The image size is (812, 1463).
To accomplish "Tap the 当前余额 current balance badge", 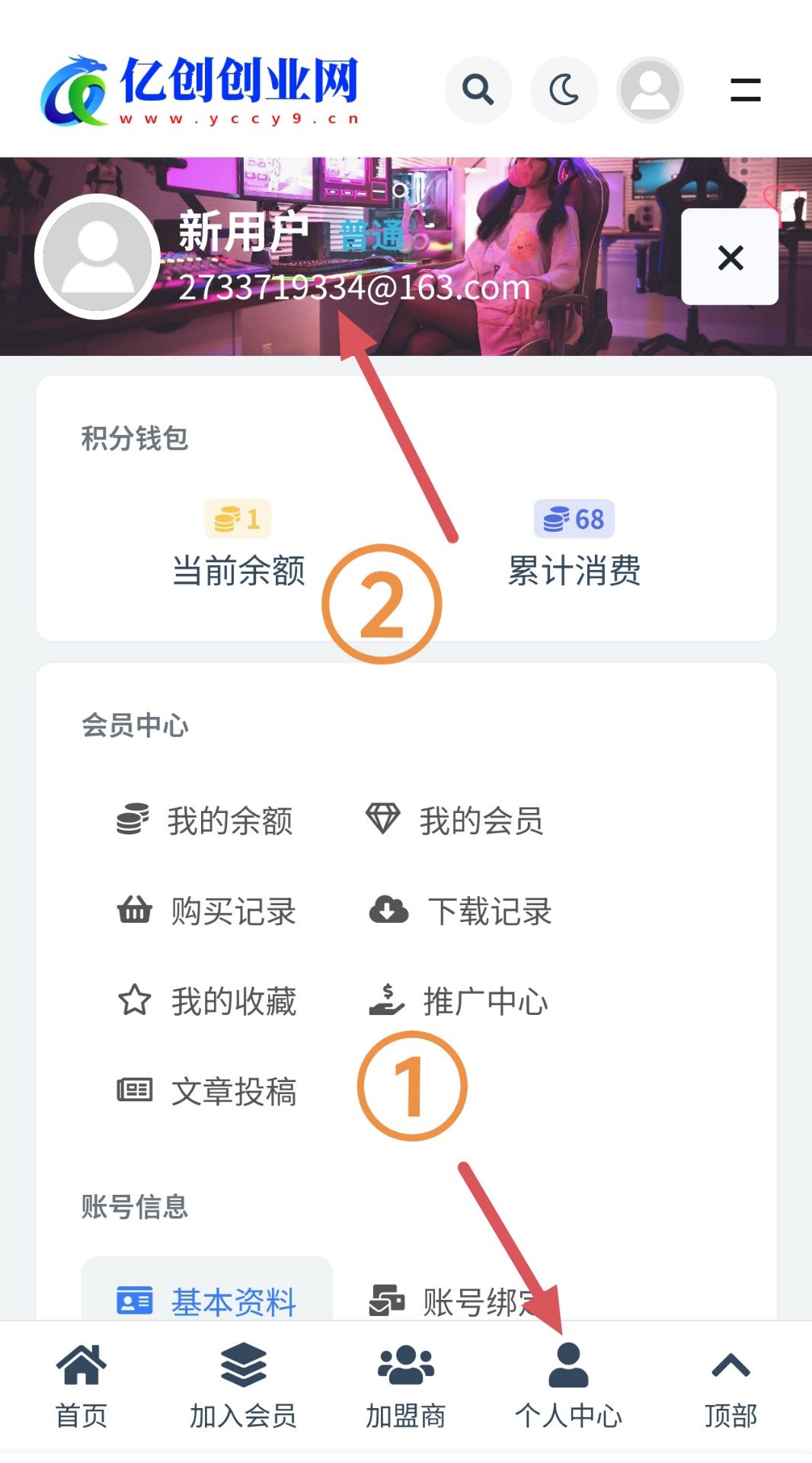I will pos(238,519).
